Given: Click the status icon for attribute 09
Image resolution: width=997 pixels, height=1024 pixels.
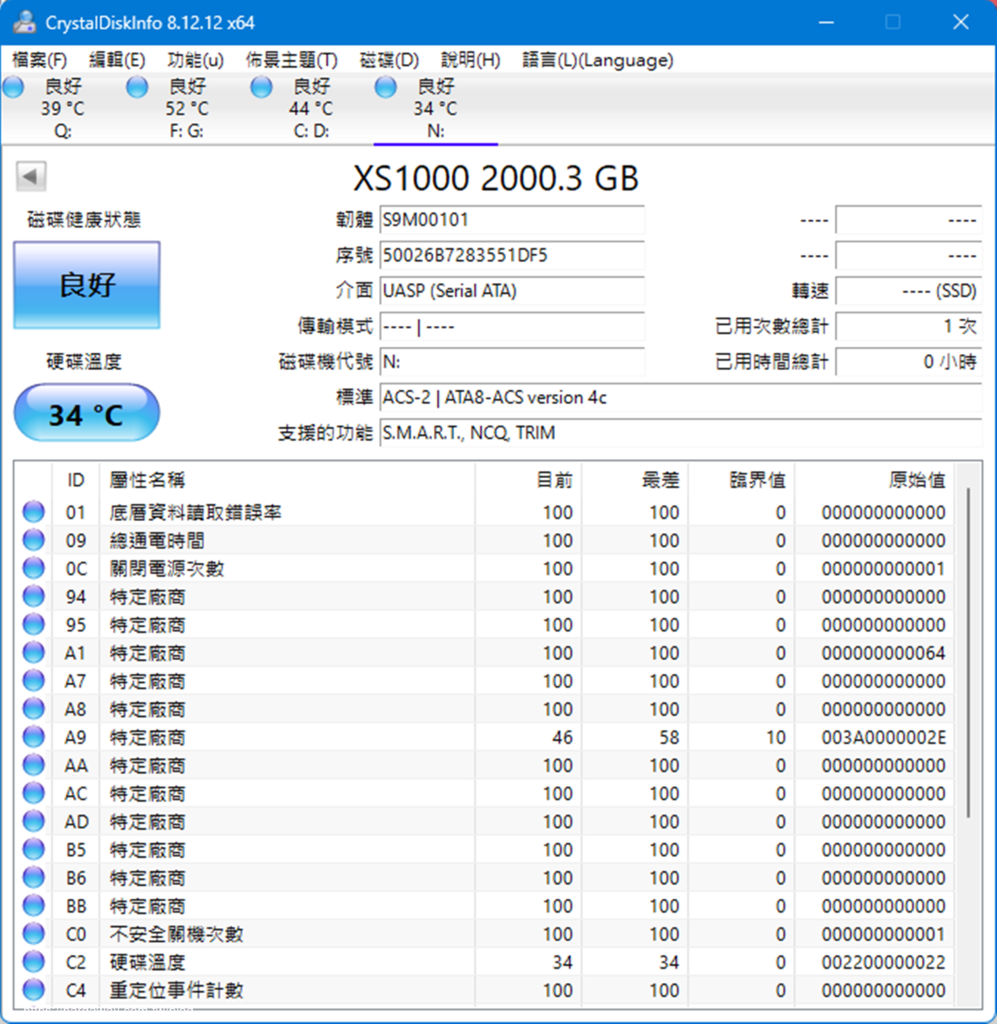Looking at the screenshot, I should click(33, 540).
